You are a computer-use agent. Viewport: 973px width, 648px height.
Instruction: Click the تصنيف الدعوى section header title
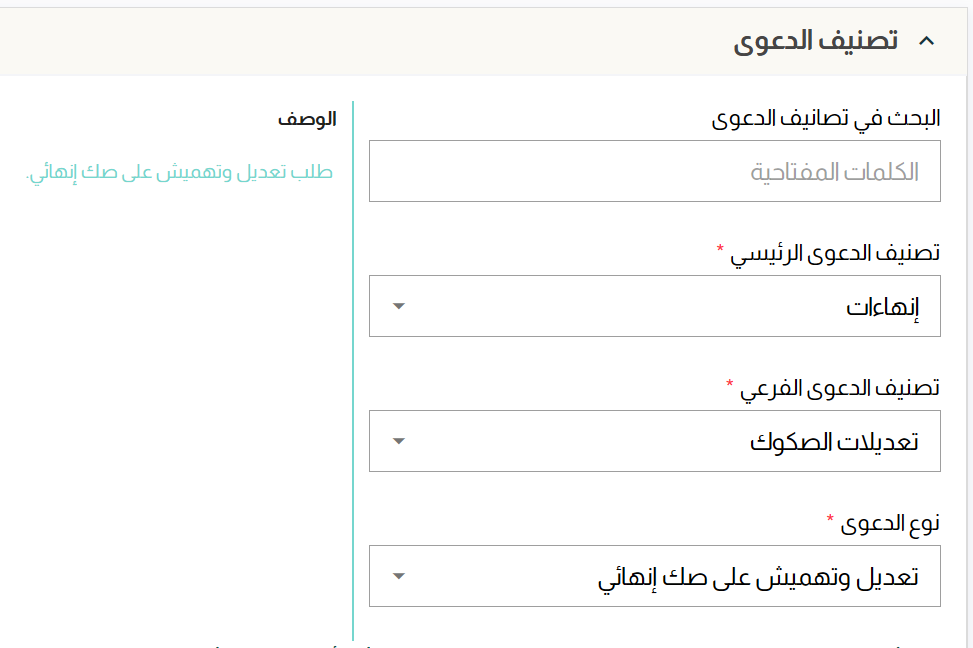[815, 41]
